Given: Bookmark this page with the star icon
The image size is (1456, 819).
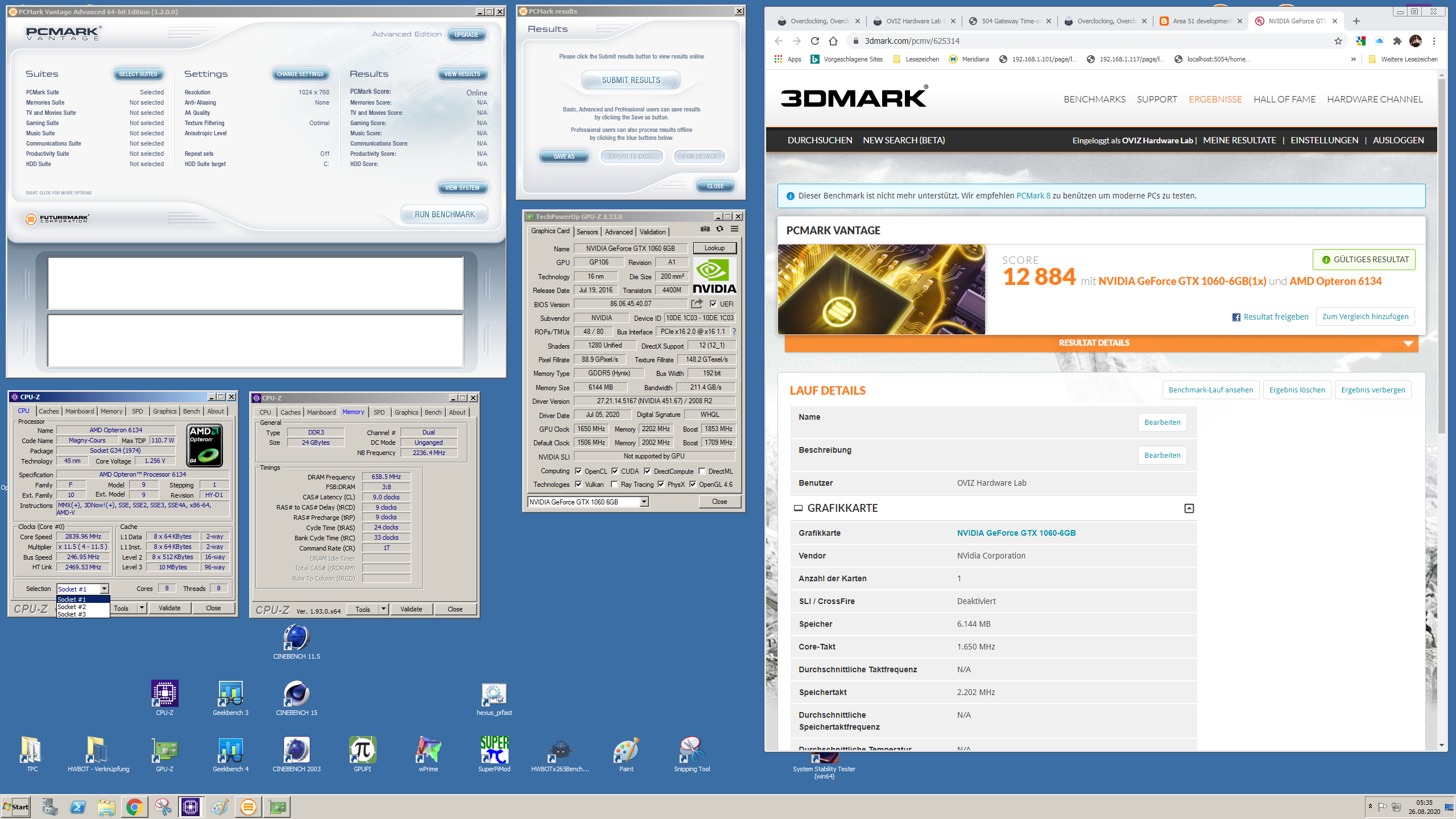Looking at the screenshot, I should [x=1338, y=41].
